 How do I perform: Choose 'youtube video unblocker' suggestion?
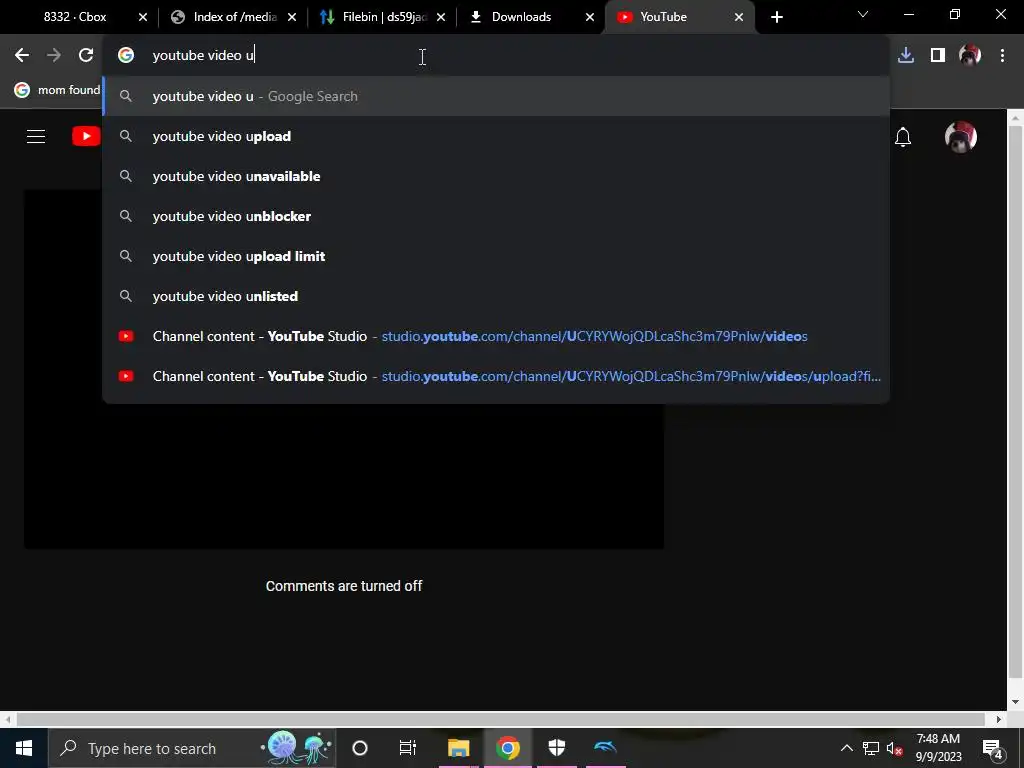pos(496,216)
